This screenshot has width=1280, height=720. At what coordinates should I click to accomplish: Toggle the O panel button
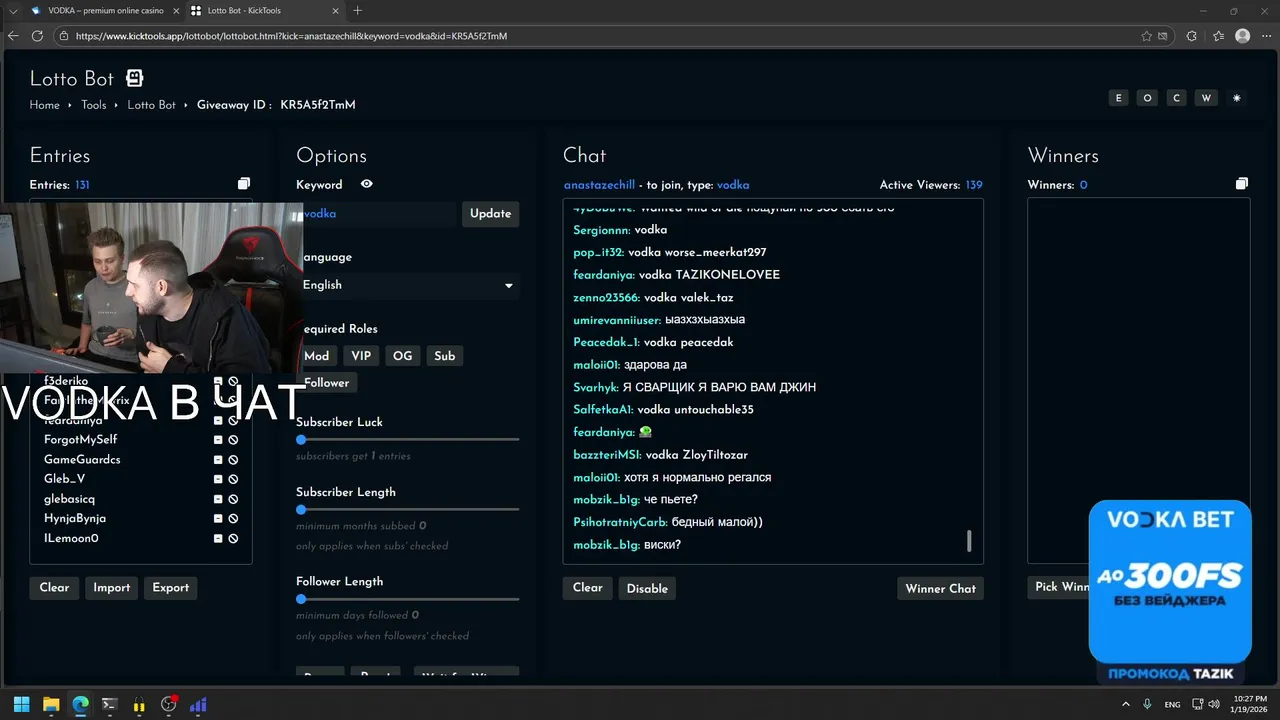1148,98
